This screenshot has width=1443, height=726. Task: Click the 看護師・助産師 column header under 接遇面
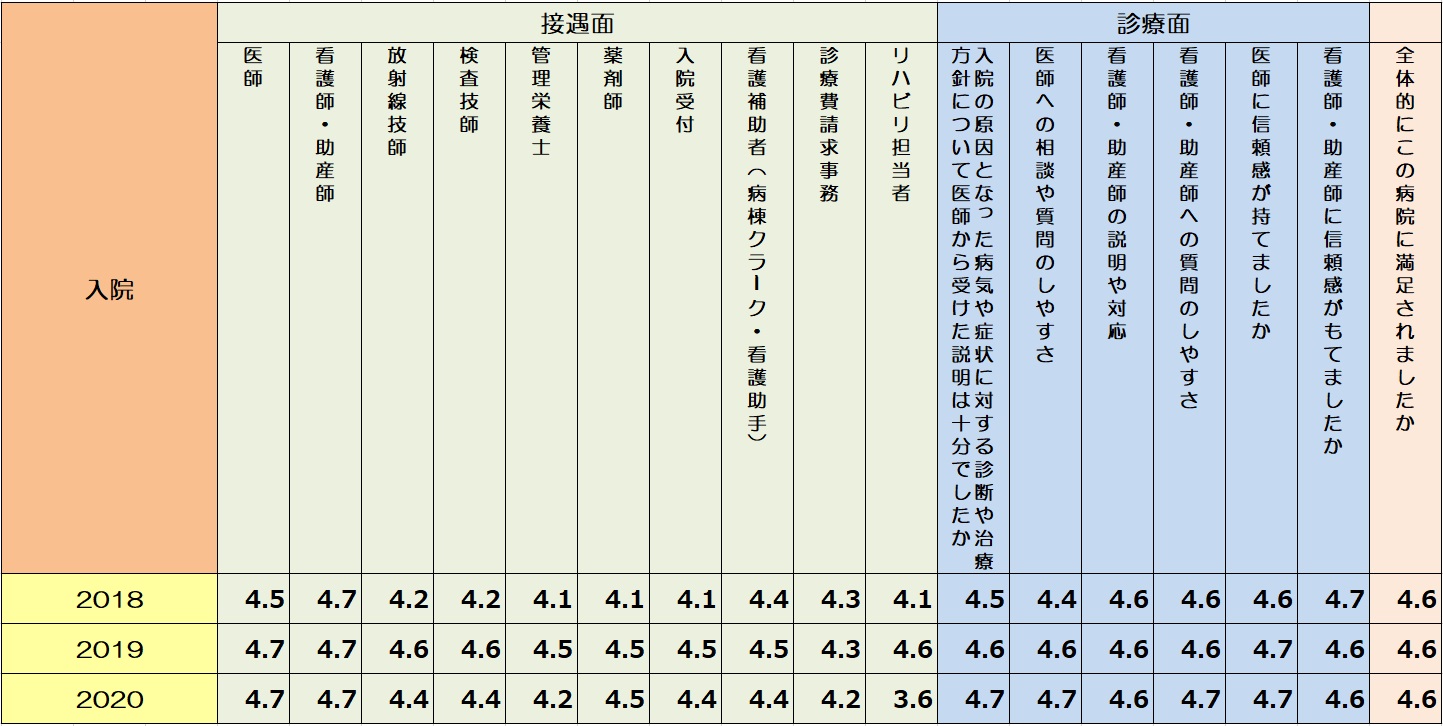click(x=326, y=308)
